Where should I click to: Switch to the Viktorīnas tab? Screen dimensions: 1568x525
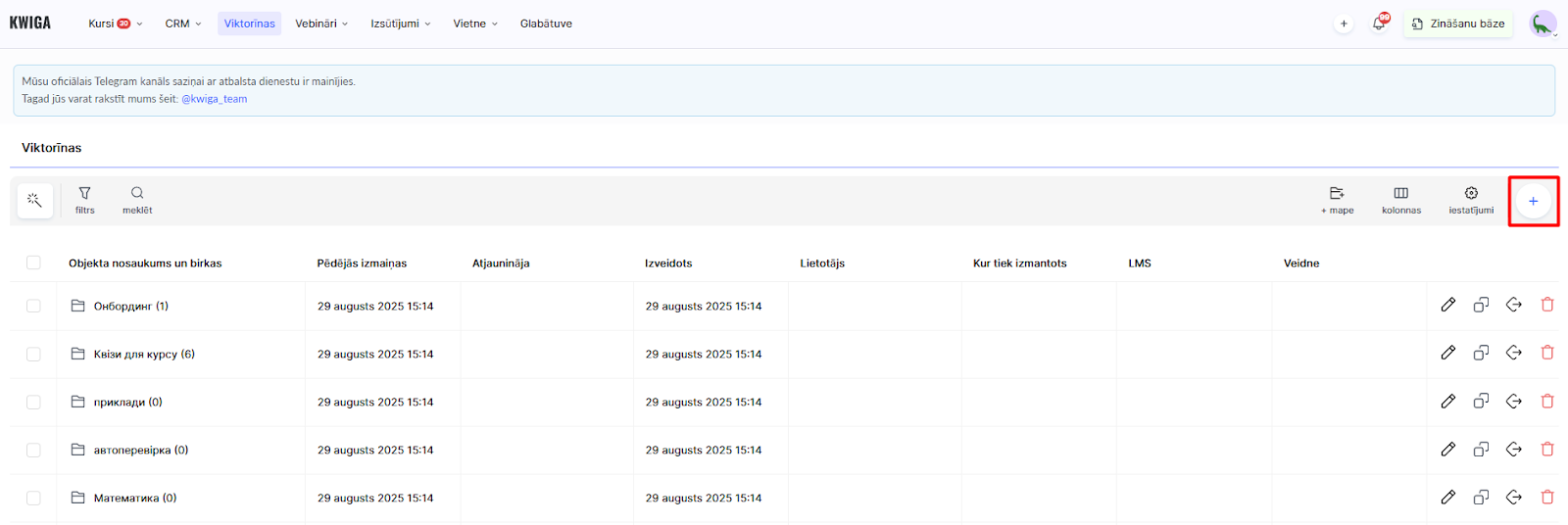coord(249,24)
